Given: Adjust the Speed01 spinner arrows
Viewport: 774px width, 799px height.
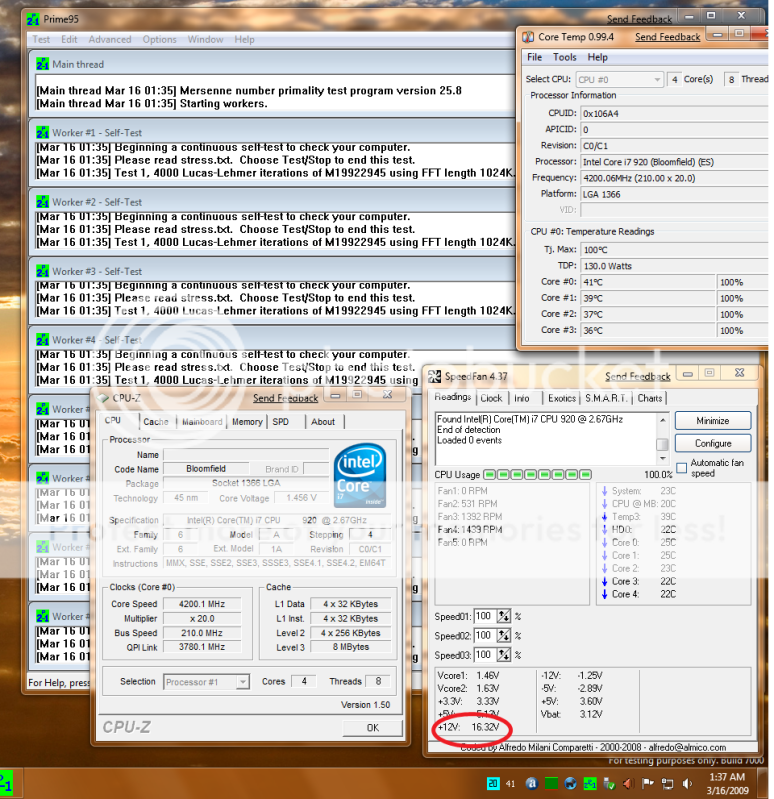Looking at the screenshot, I should pos(504,616).
